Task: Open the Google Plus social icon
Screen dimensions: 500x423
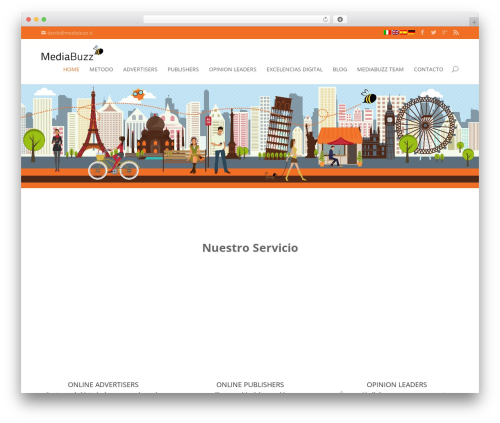Action: 444,32
